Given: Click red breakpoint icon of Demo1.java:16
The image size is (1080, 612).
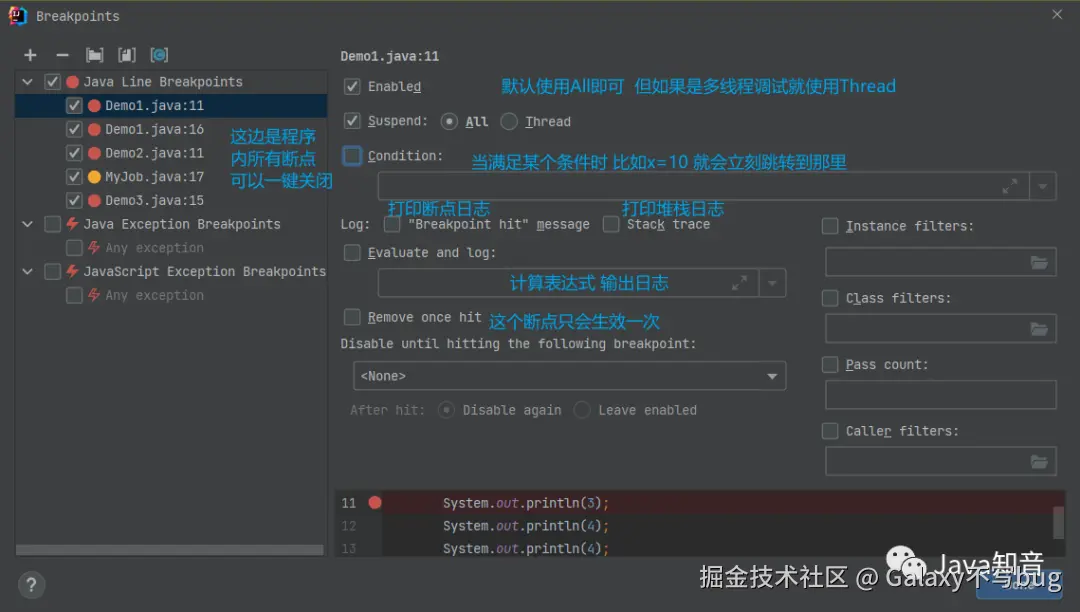Looking at the screenshot, I should (94, 129).
